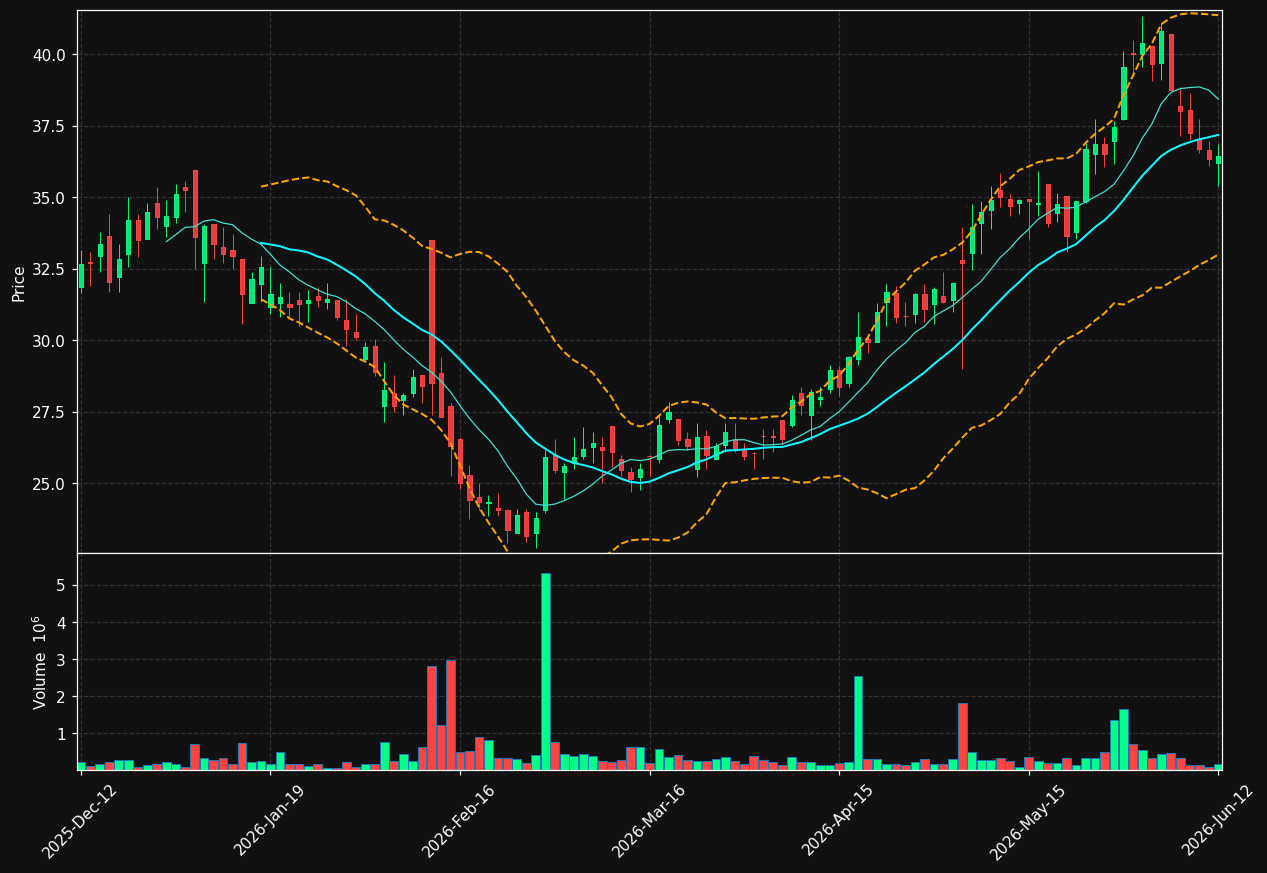Viewport: 1267px width, 873px height.
Task: Click the Volume 10⁶ axis title
Action: [x=40, y=662]
